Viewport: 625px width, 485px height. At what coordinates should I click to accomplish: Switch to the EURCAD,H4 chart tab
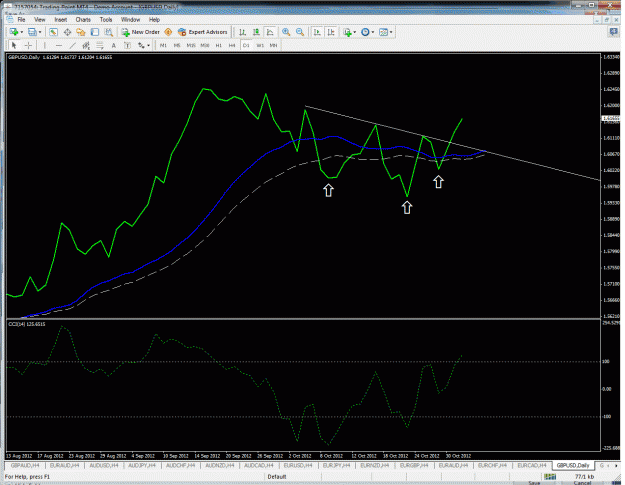tap(532, 465)
